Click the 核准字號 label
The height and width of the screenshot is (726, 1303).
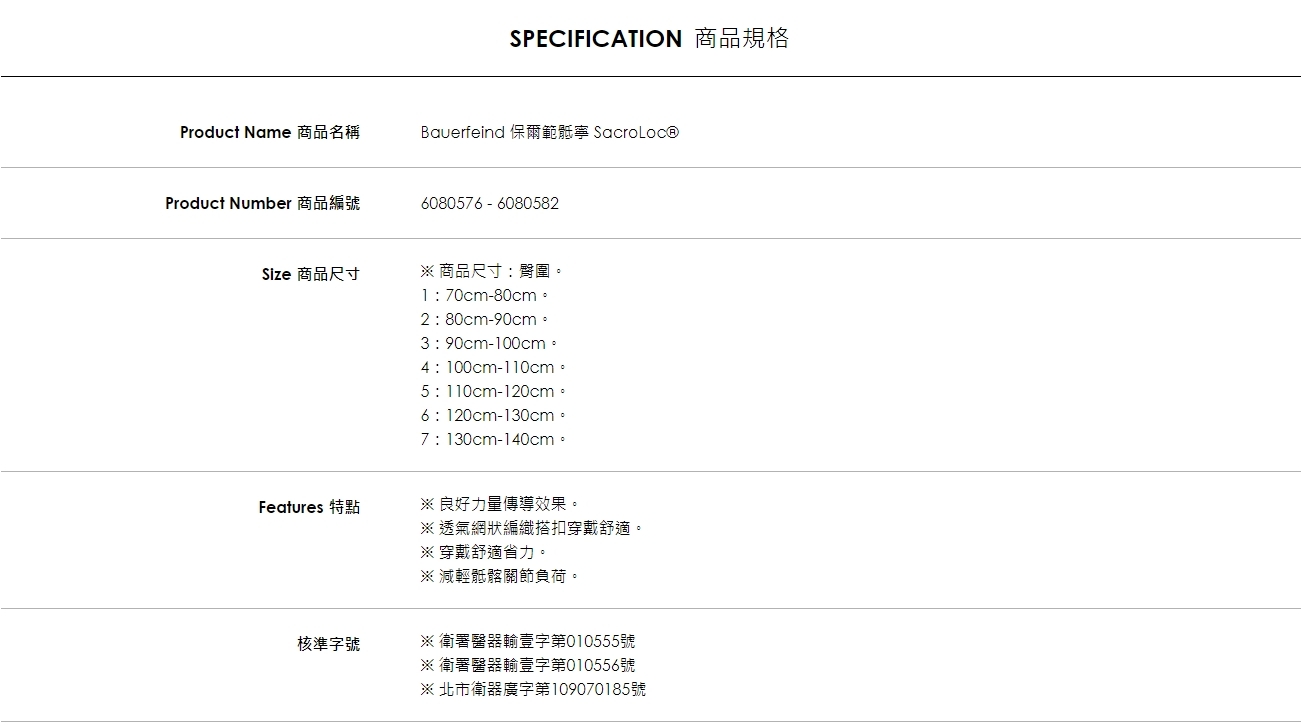coord(328,644)
